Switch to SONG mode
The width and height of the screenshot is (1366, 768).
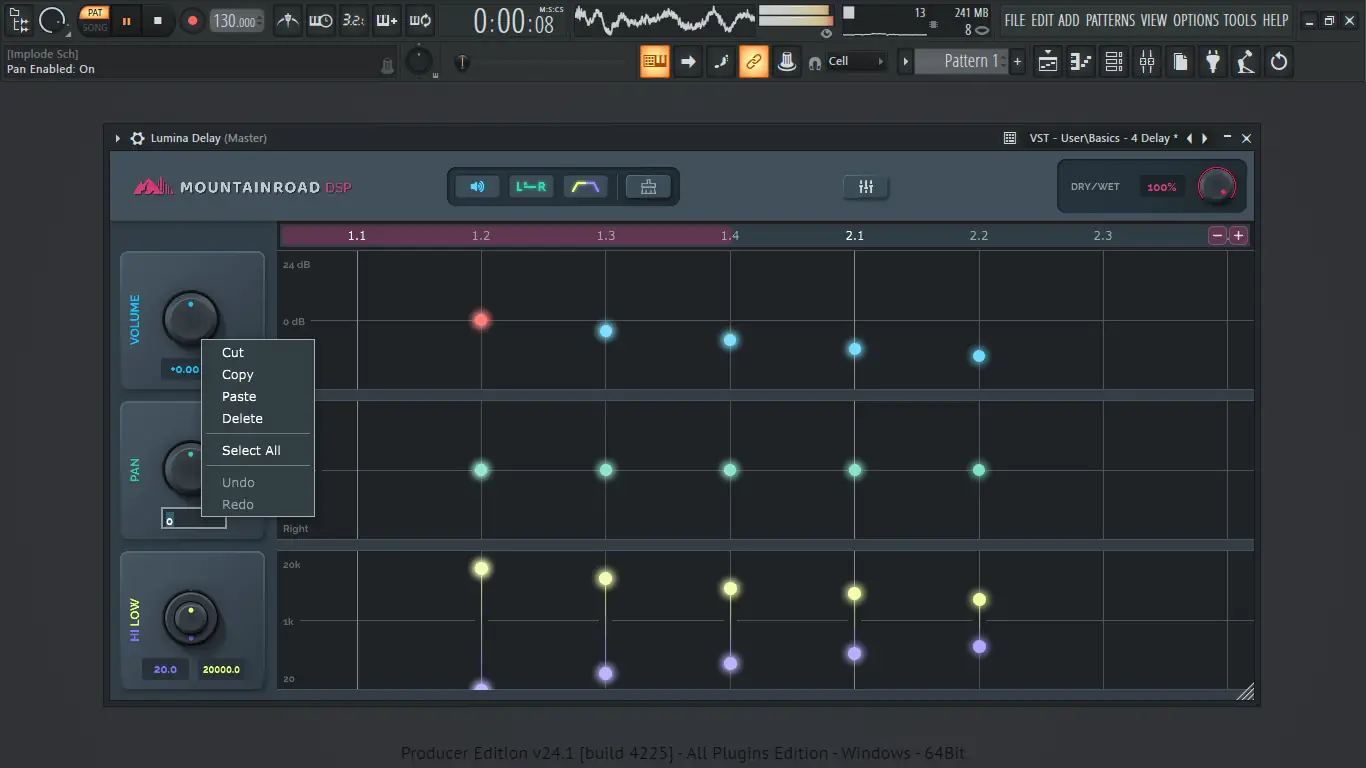click(95, 27)
